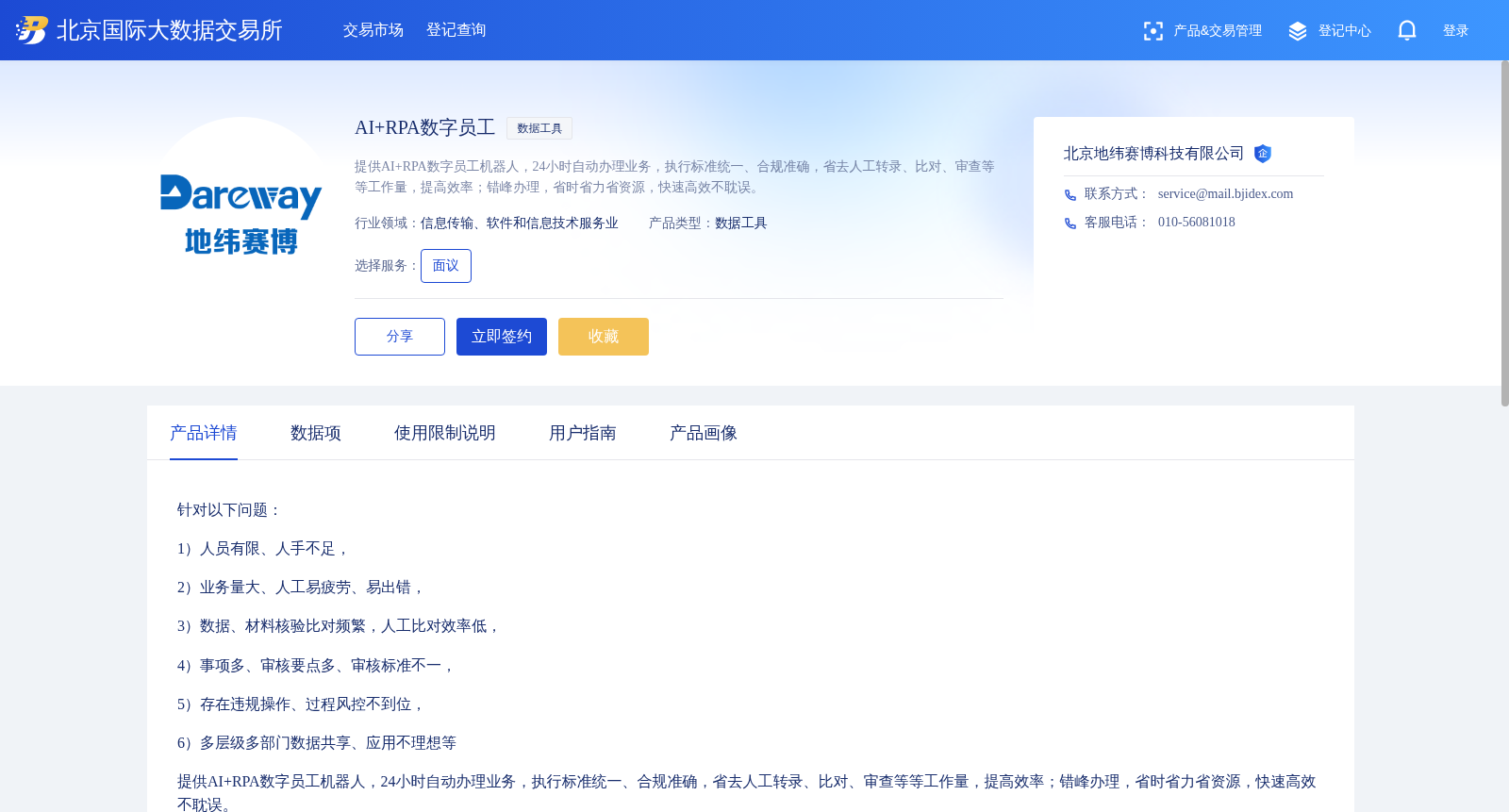The width and height of the screenshot is (1509, 812).
Task: Click the line 5）存在违规操作、过程风控不到位
Action: [x=302, y=704]
